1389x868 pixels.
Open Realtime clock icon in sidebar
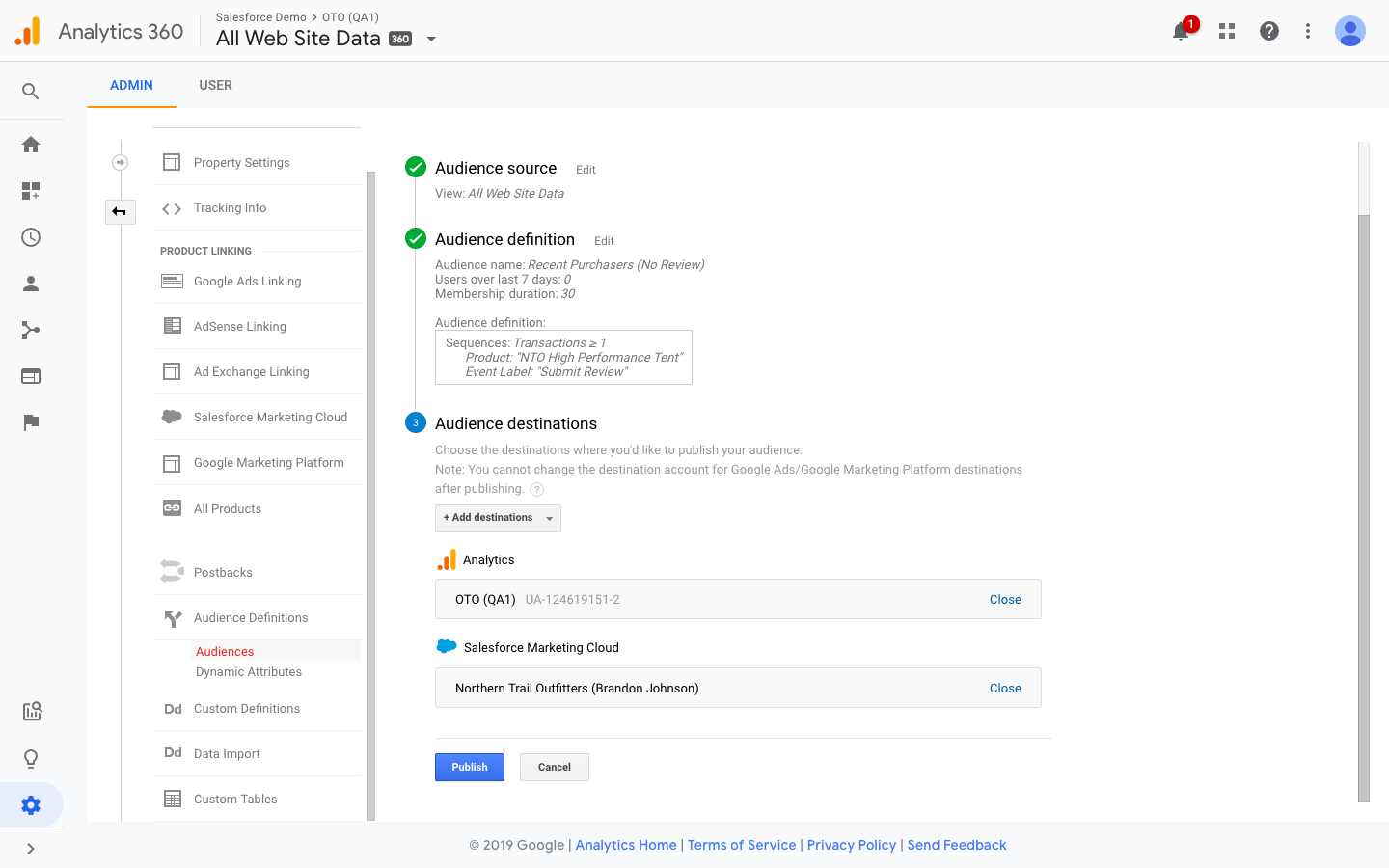pos(31,237)
